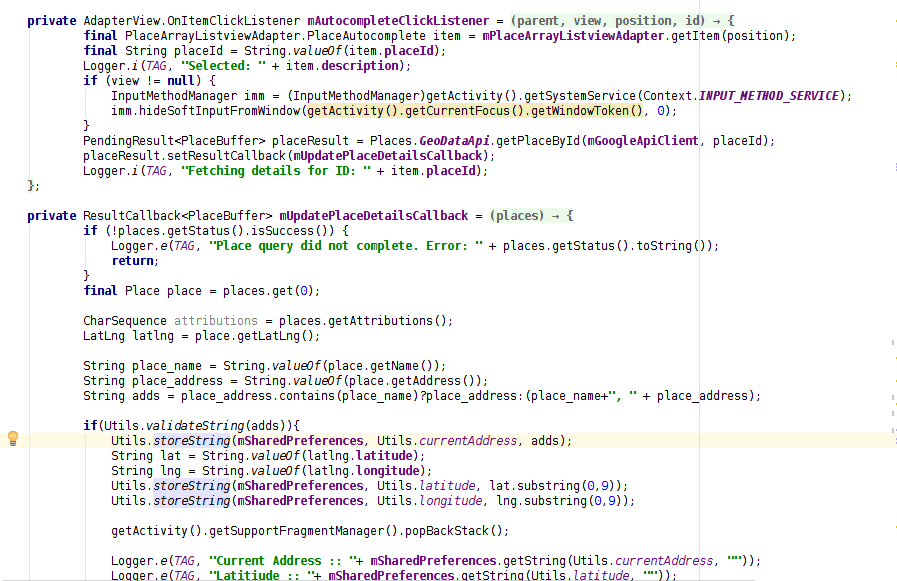Expand the folded lambda "(places)"
The image size is (897, 581).
tap(531, 216)
